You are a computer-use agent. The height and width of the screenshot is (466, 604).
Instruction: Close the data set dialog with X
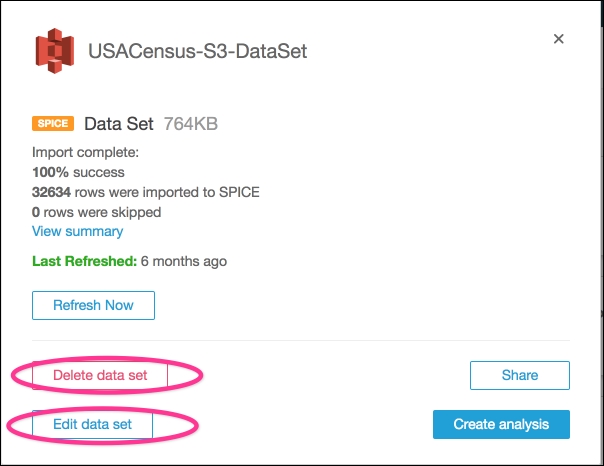(x=559, y=39)
